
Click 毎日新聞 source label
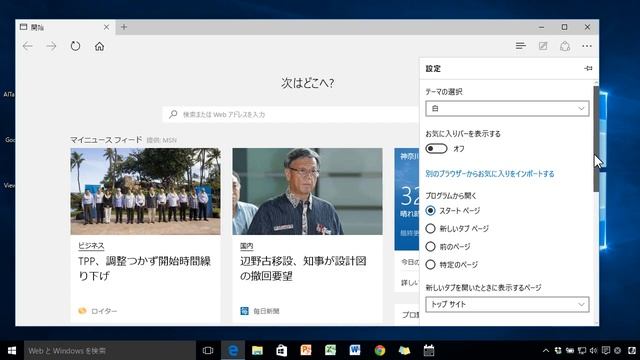tap(266, 311)
